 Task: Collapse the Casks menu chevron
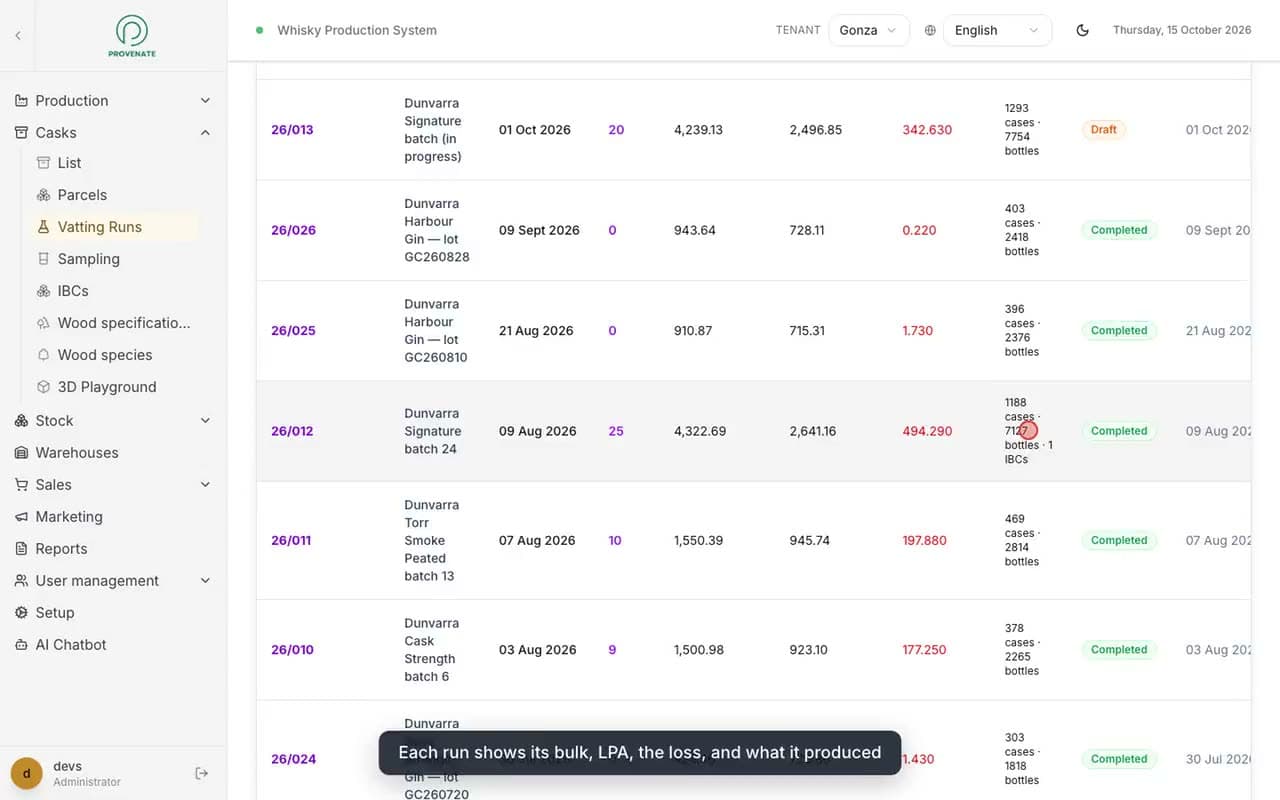(205, 133)
